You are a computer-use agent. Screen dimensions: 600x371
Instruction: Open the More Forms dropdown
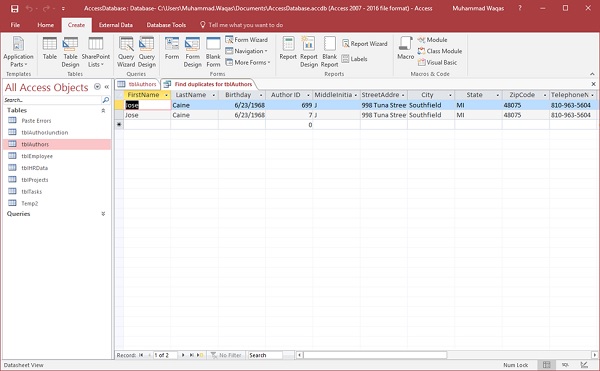248,62
